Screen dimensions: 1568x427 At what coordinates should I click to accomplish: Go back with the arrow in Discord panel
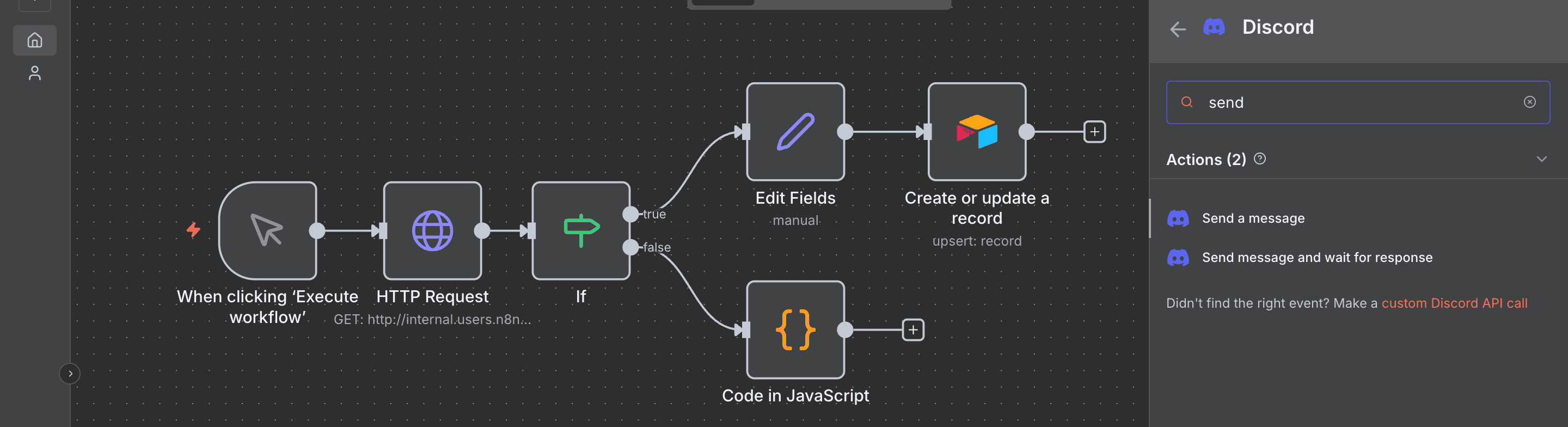[1178, 29]
